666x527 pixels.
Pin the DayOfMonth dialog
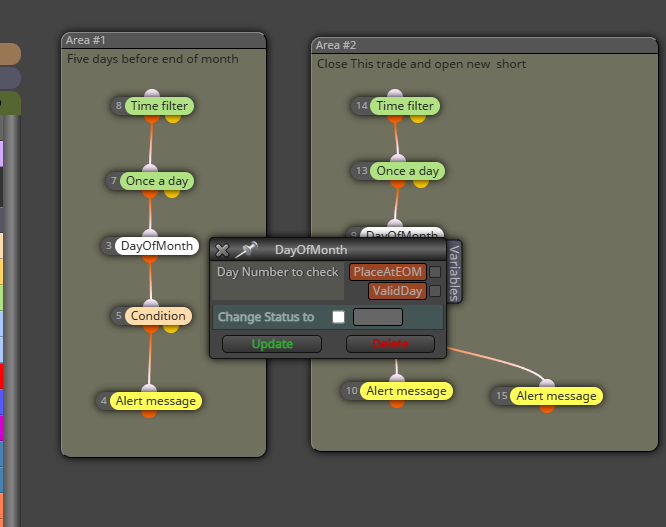click(x=247, y=250)
